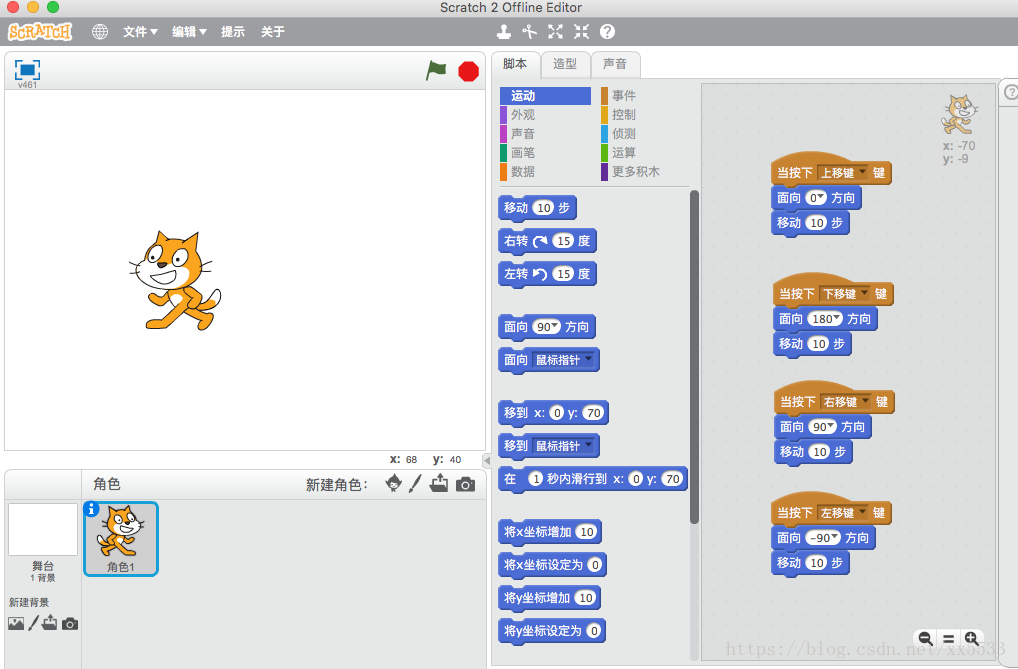
Task: Collapse the stage with the small arrow
Action: [x=487, y=460]
